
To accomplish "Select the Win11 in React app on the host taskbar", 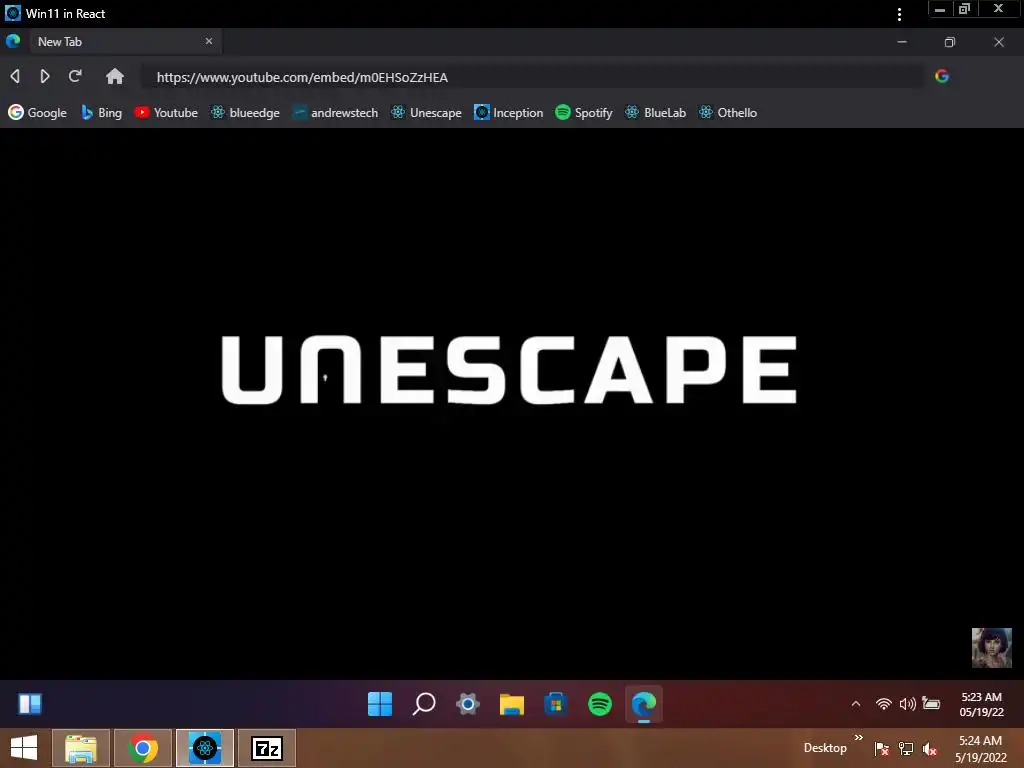I will pyautogui.click(x=204, y=748).
